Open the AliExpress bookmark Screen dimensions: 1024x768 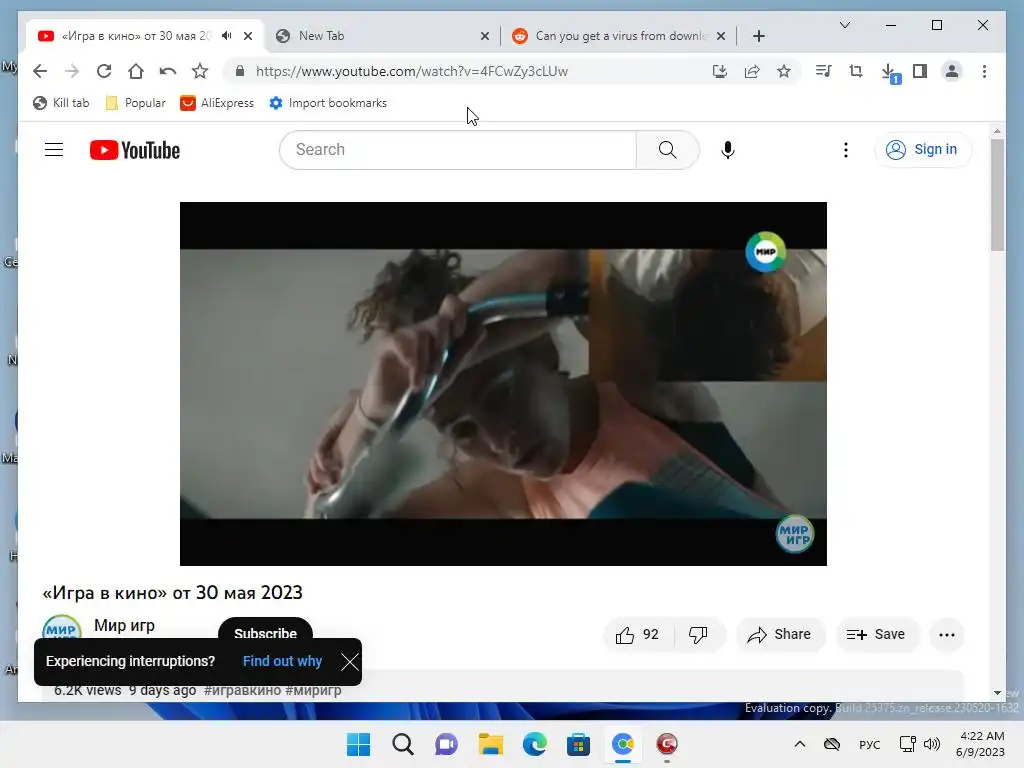click(x=217, y=103)
